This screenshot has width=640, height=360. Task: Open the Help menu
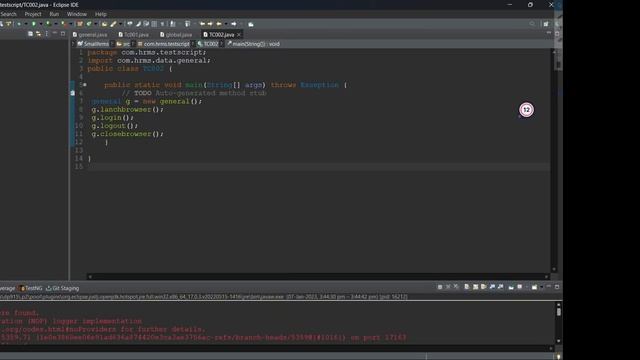(x=100, y=14)
